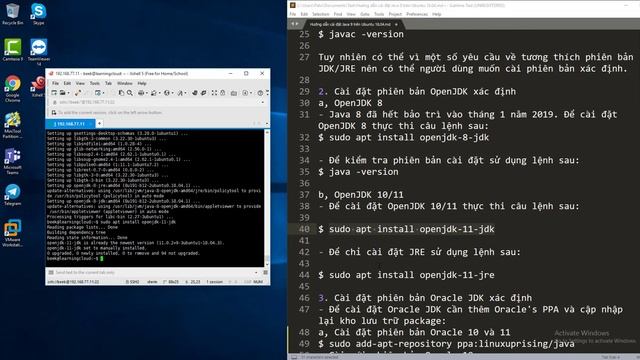The image size is (640, 360).
Task: Click '1 session' in Xshell status bar
Action: (x=215, y=282)
